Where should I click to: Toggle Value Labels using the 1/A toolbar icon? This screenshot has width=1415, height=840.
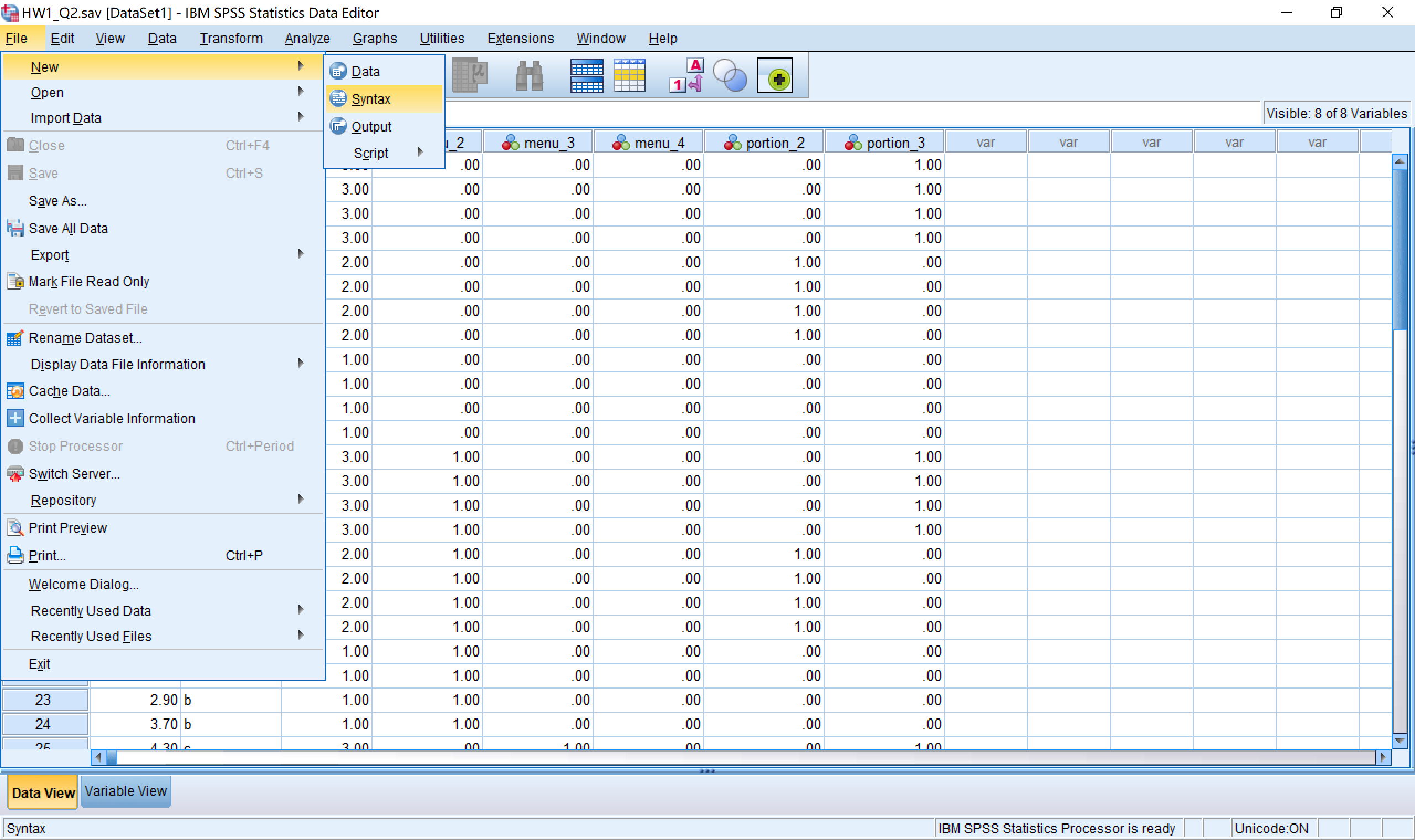pyautogui.click(x=686, y=75)
